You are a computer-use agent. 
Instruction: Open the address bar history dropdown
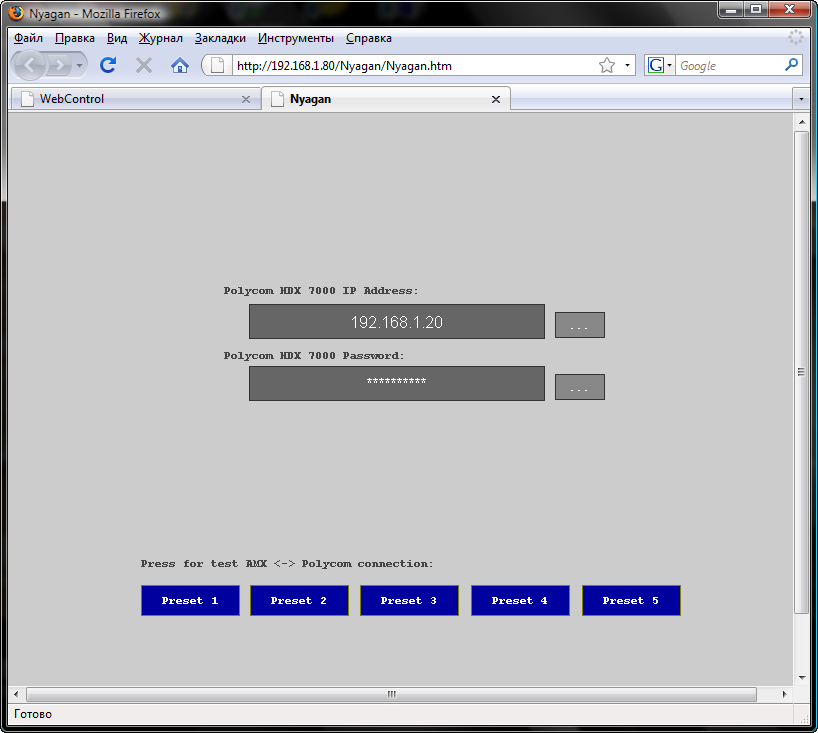coord(628,66)
